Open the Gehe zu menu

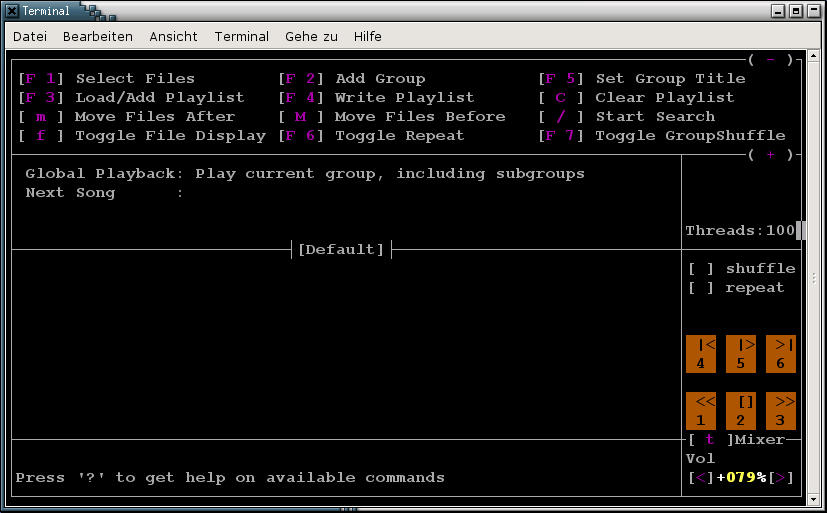point(311,36)
